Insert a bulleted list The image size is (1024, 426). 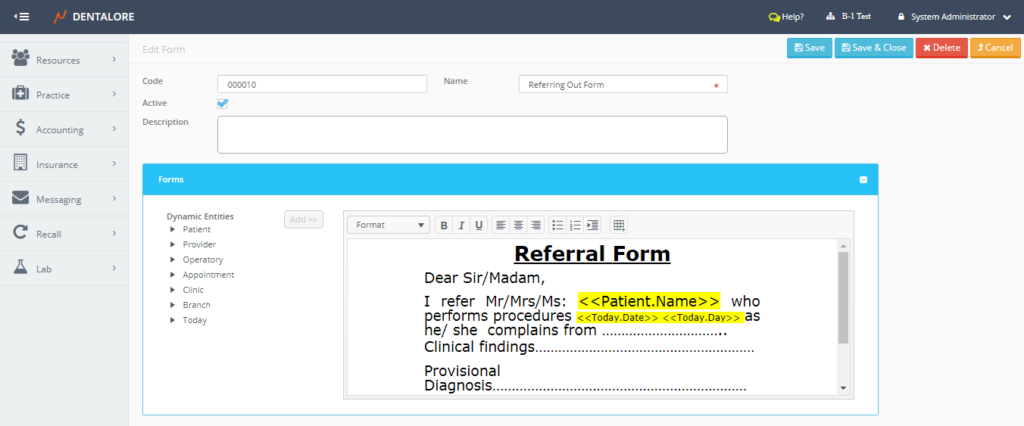pos(558,225)
